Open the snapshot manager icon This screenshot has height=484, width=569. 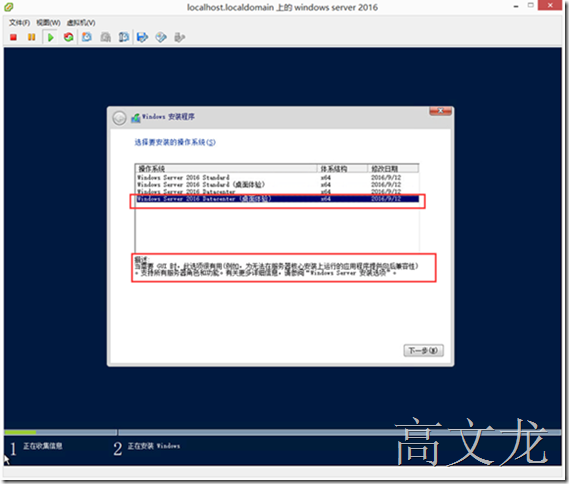coord(124,37)
